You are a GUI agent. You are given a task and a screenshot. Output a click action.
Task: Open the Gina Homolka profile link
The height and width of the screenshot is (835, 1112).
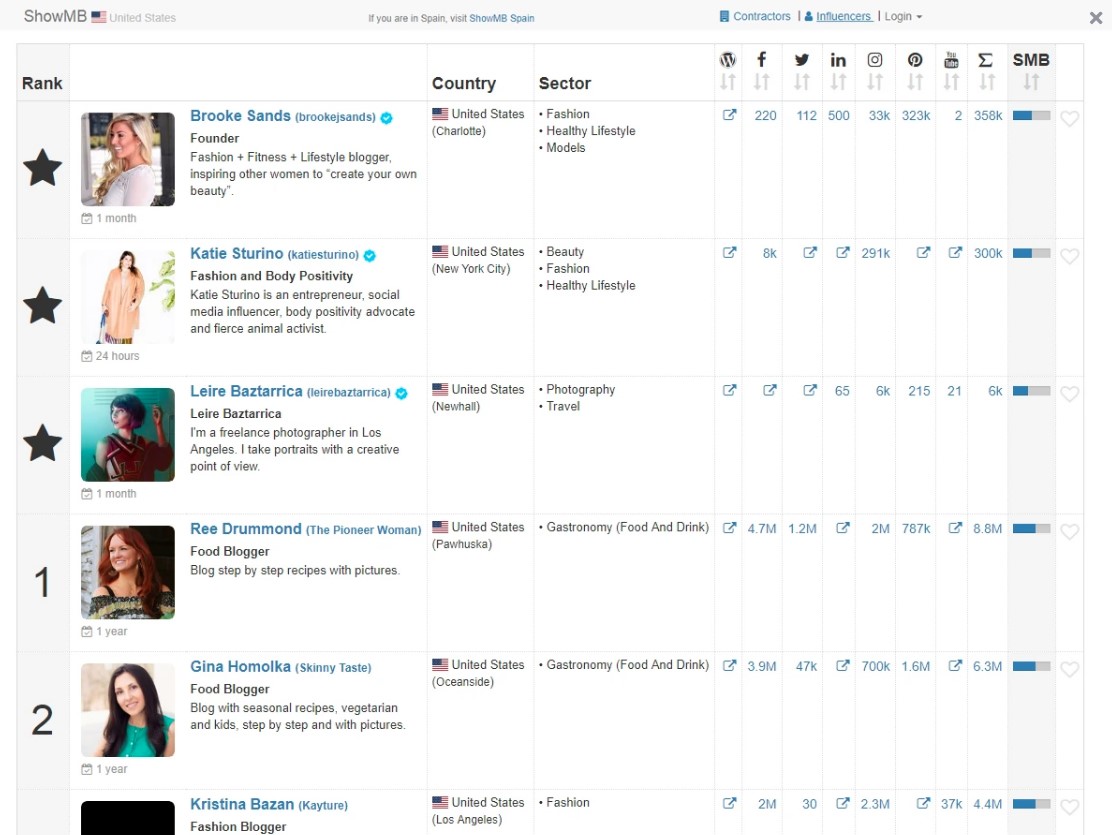click(240, 666)
